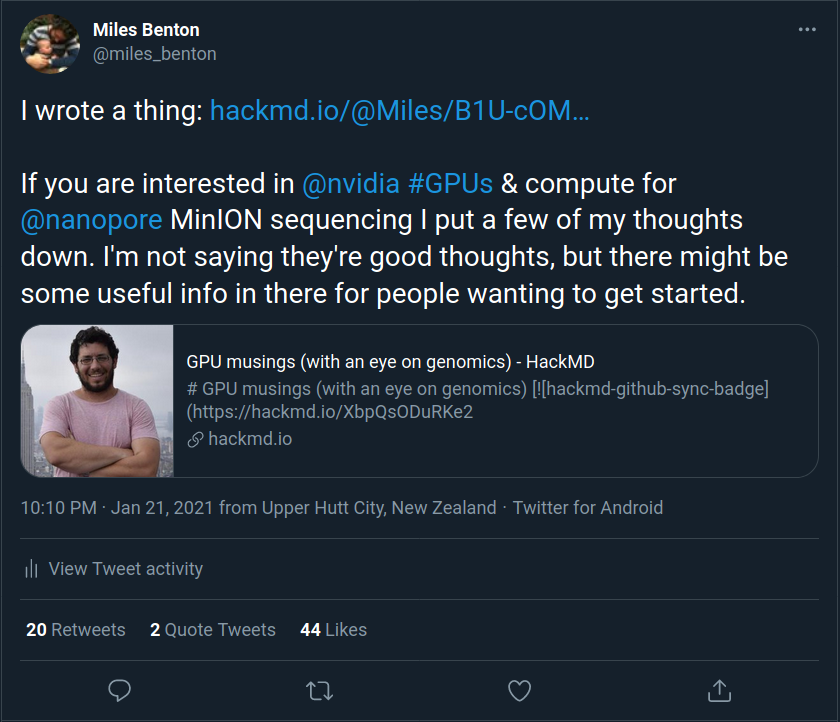Open the @nvidia mention
Screen dimensions: 840x722
coord(351,184)
